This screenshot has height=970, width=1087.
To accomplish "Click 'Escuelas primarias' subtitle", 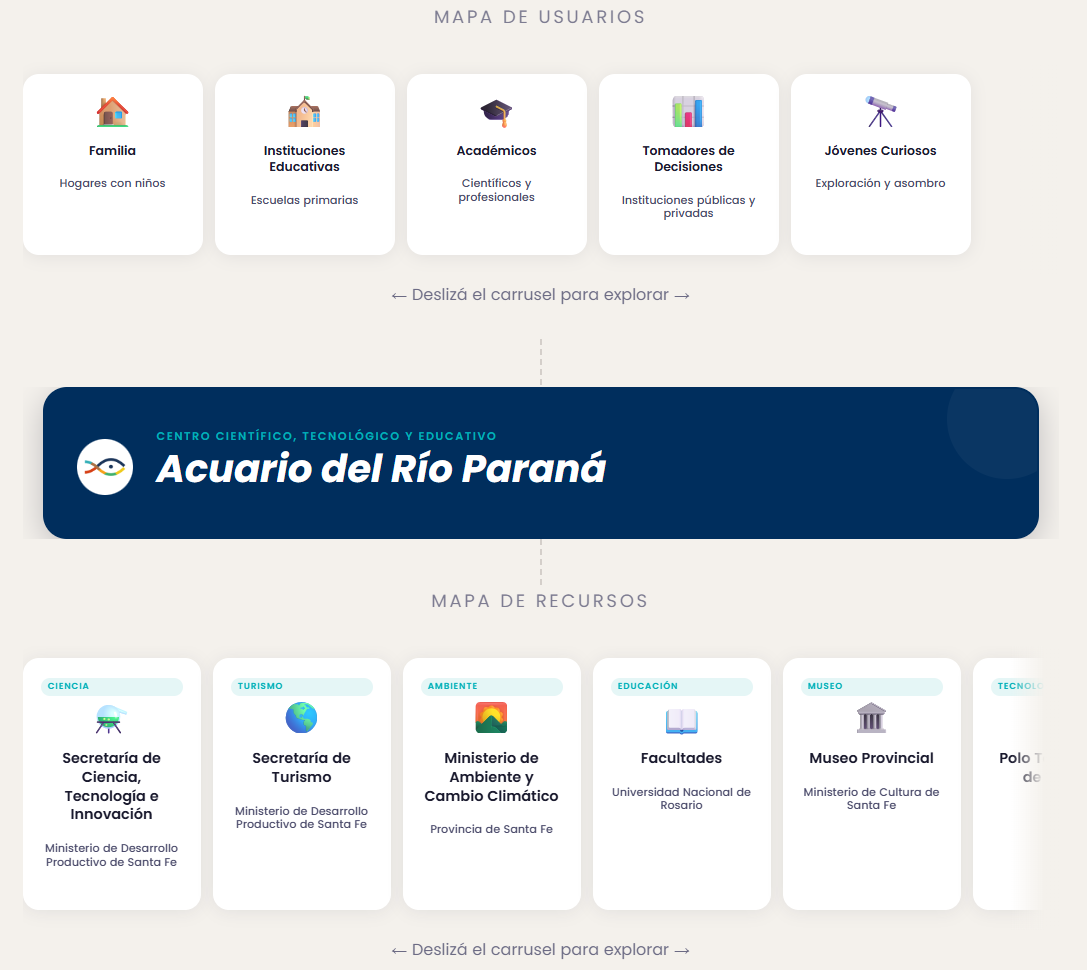I will [304, 200].
